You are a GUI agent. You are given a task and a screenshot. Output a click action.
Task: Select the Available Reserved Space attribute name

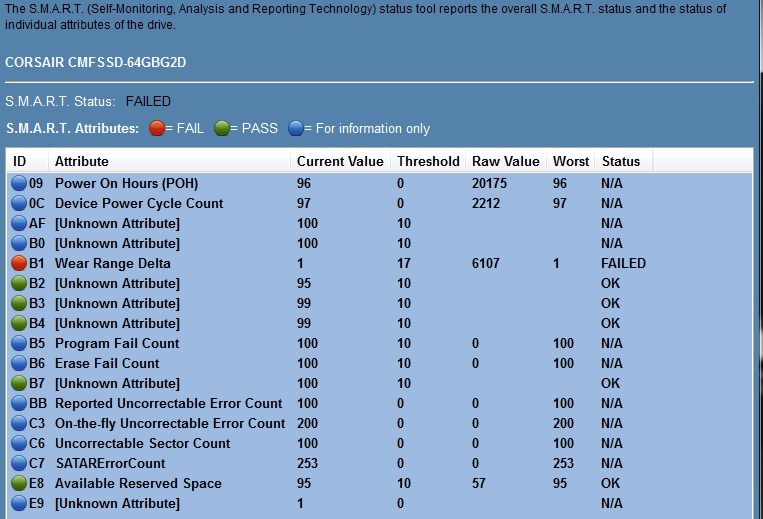(138, 483)
